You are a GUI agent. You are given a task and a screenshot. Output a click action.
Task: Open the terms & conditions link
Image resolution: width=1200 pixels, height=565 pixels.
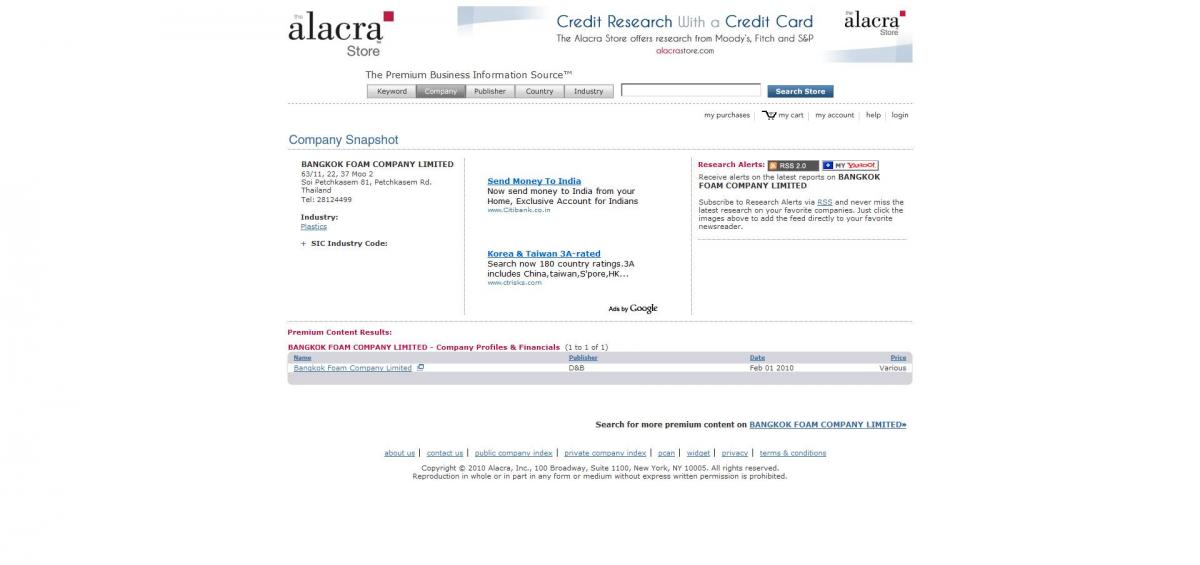coord(793,453)
